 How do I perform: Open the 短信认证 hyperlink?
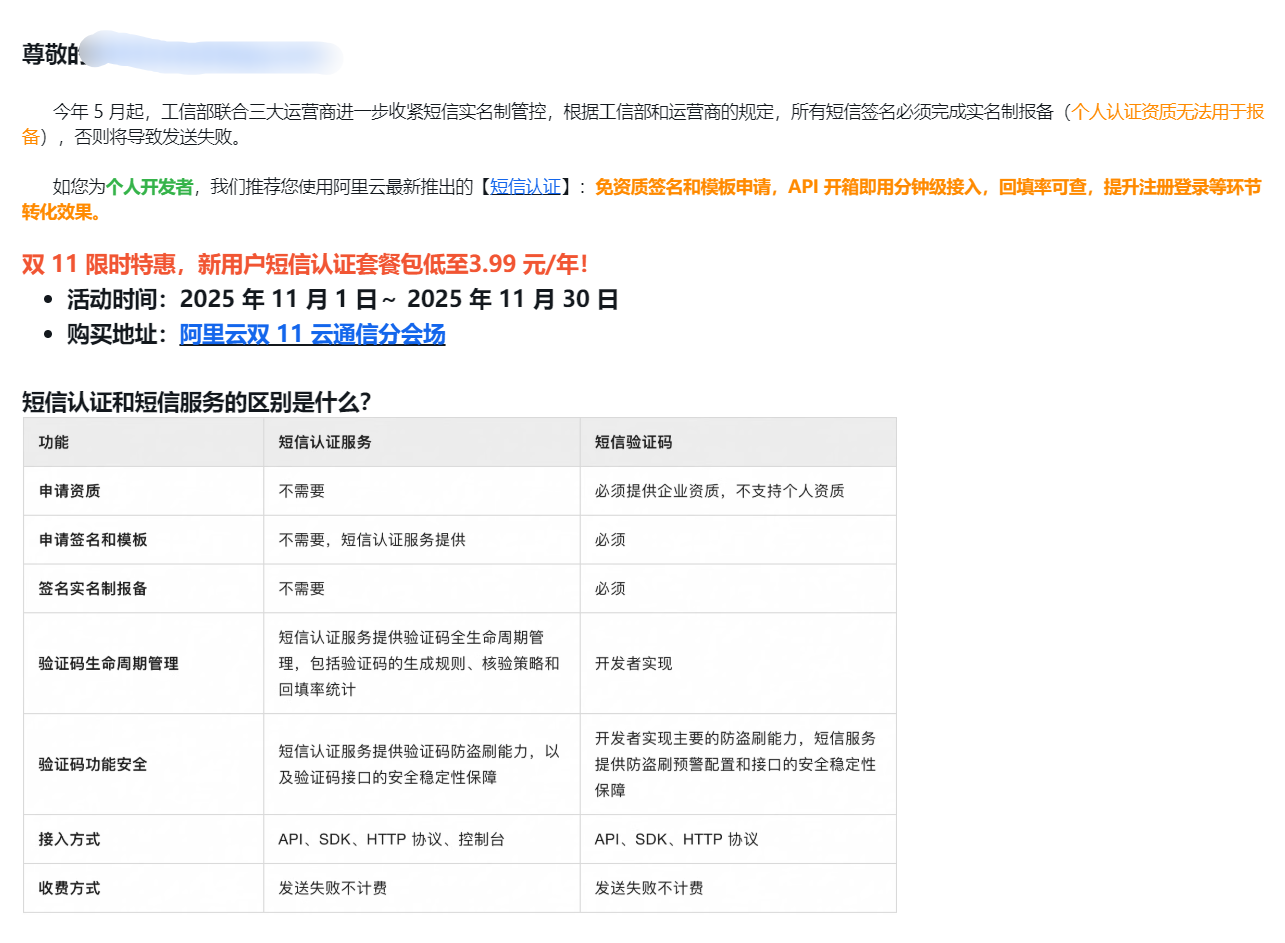(525, 187)
